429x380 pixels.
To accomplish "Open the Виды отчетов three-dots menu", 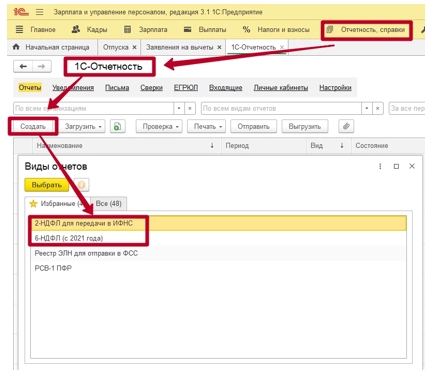I will tap(380, 166).
